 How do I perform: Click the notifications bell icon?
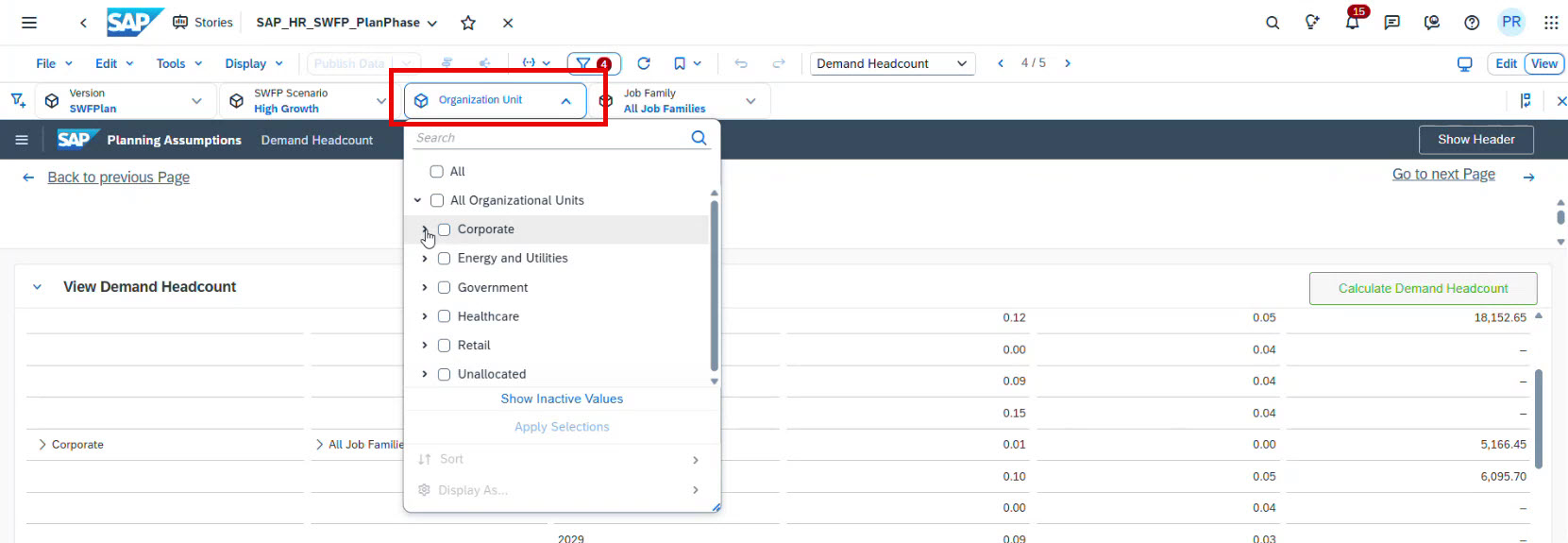(x=1352, y=23)
